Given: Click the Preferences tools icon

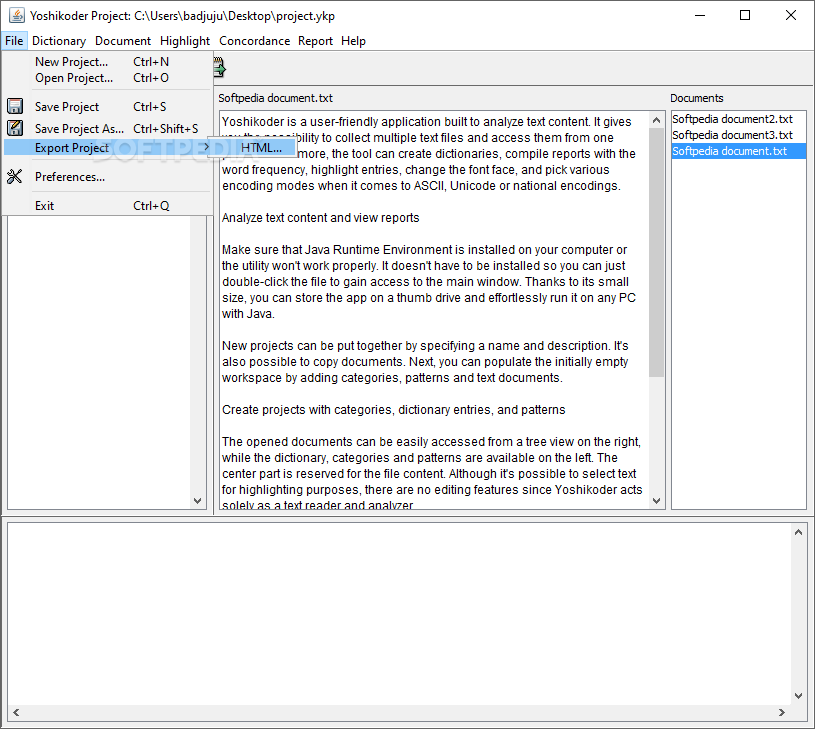Looking at the screenshot, I should [x=15, y=177].
